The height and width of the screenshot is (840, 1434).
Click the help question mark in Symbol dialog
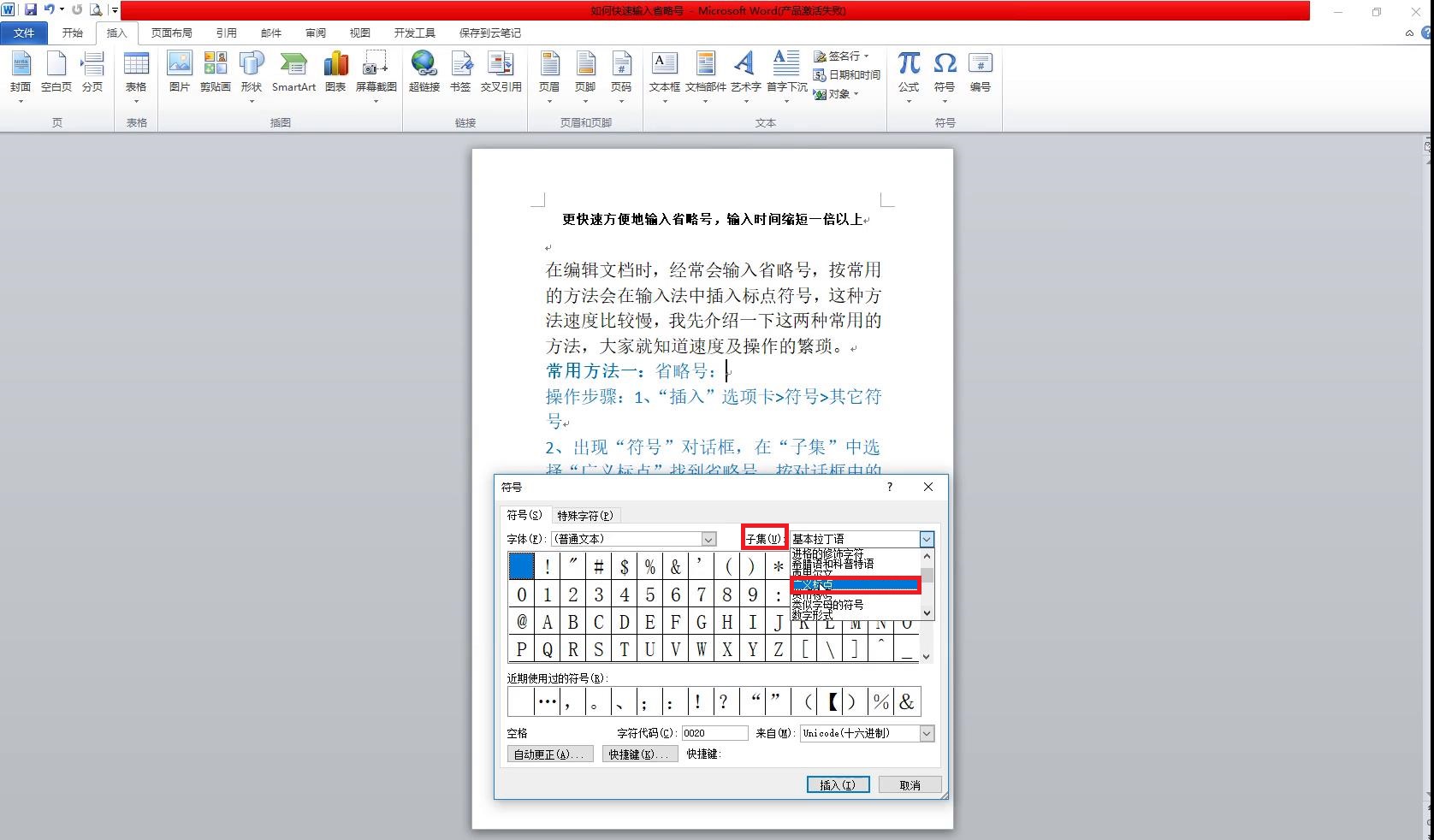pos(890,487)
